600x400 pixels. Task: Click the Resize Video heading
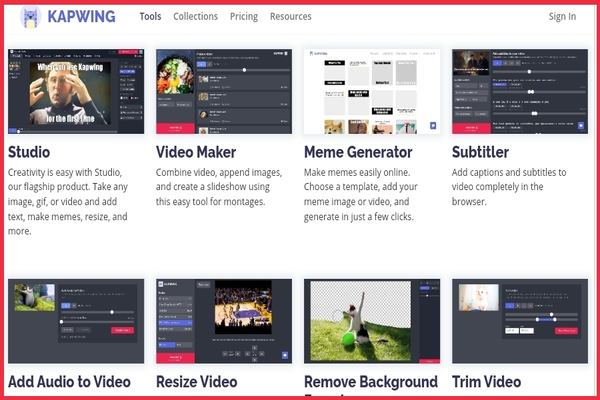pos(197,382)
